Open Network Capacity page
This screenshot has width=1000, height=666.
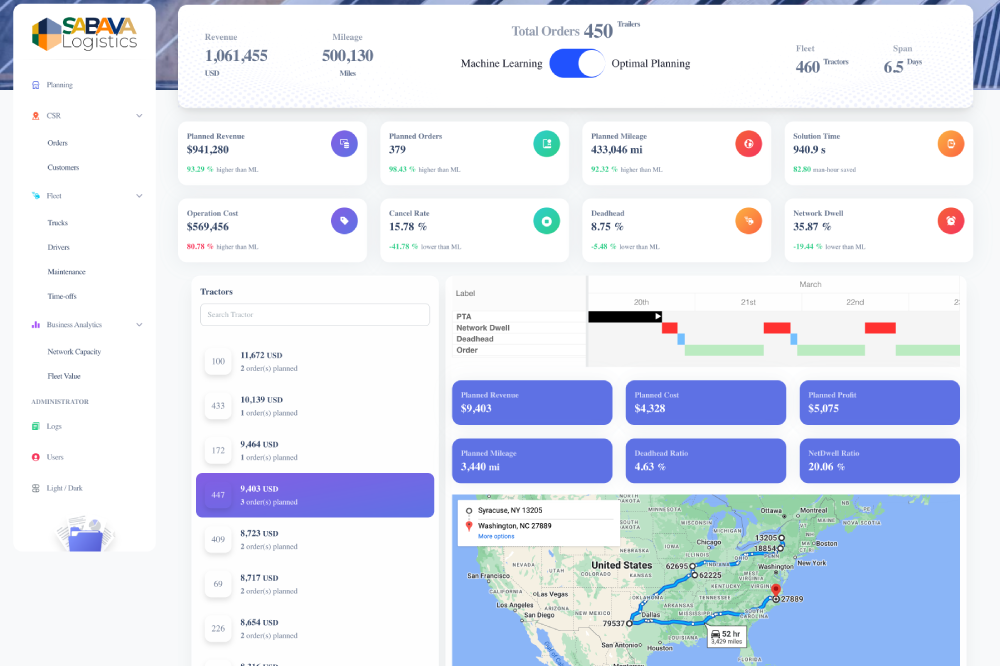pos(74,352)
